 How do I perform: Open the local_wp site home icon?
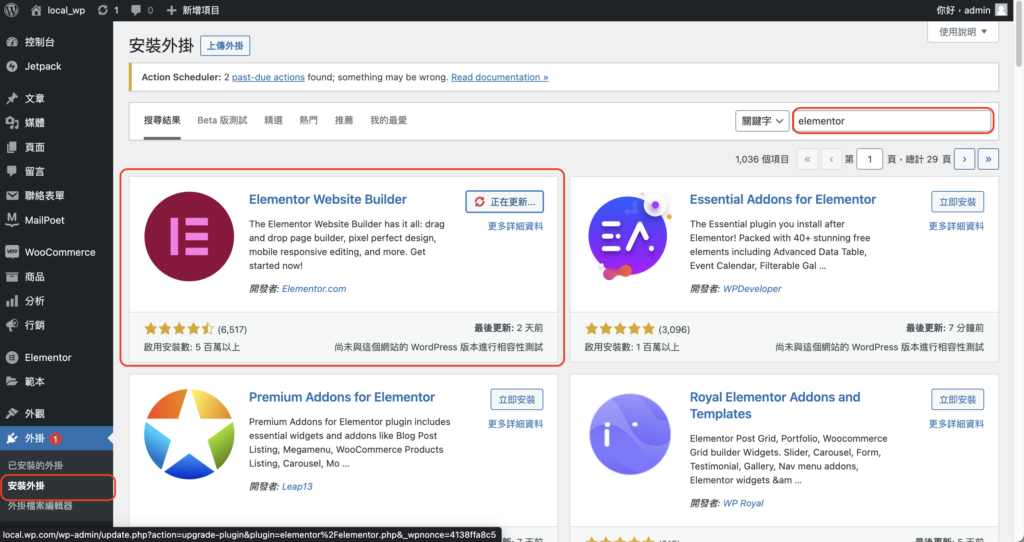(36, 10)
